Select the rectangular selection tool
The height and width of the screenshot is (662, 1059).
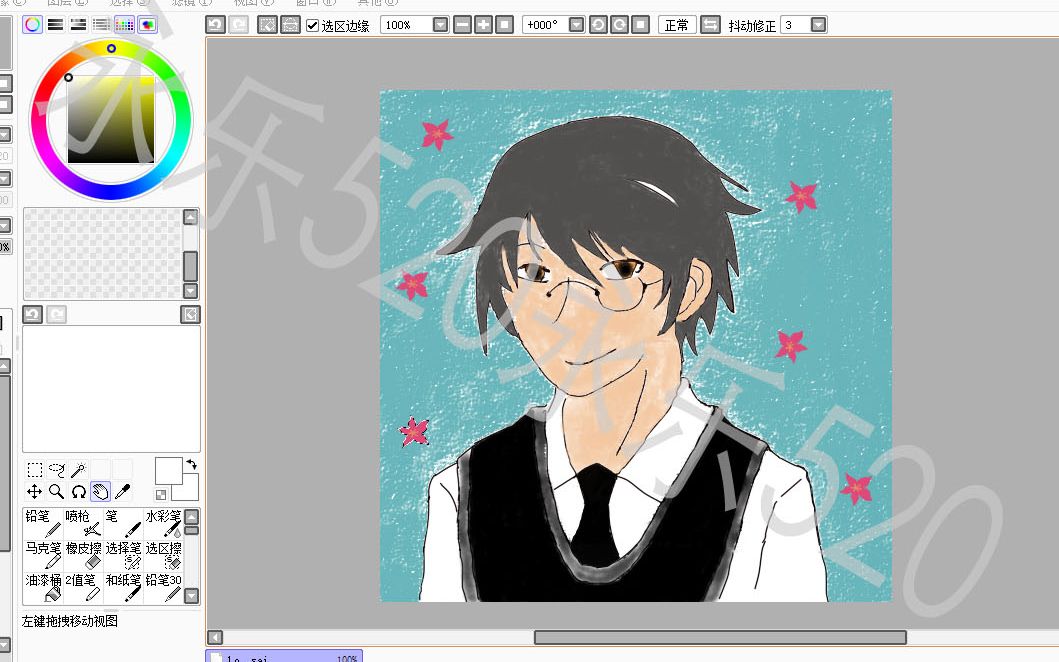click(34, 469)
